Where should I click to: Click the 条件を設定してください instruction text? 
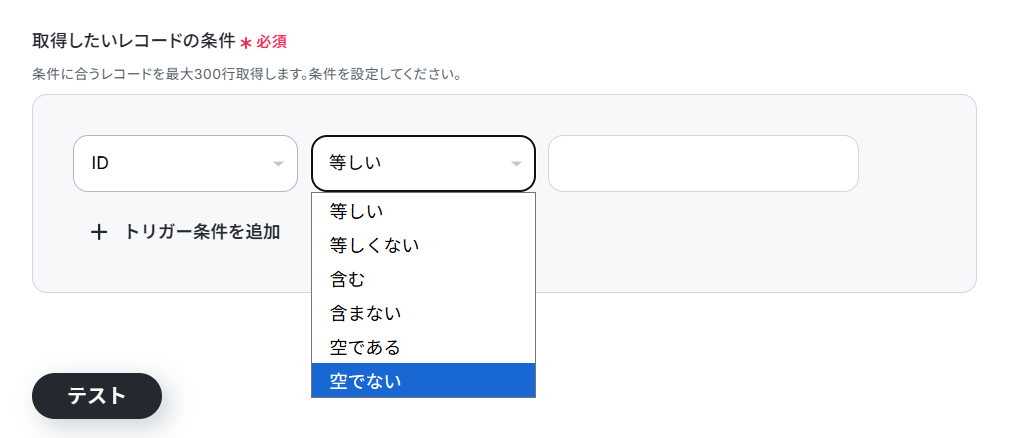pos(385,75)
